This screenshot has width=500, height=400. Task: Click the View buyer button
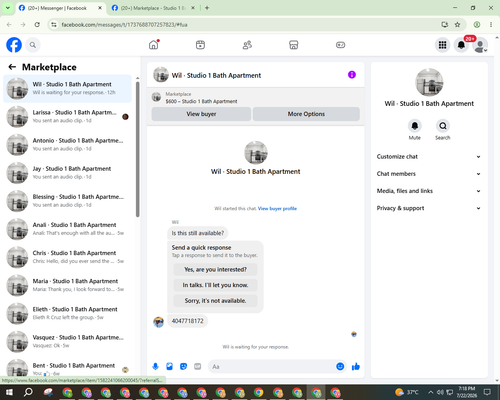(201, 114)
